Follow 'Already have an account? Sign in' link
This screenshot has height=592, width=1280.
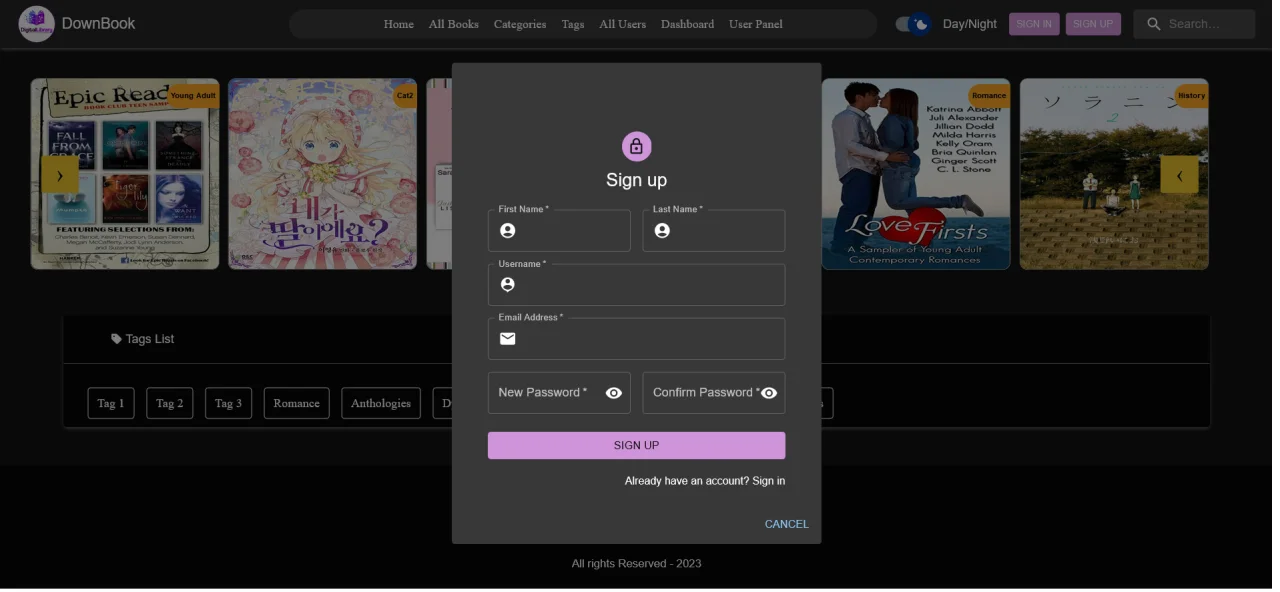[x=705, y=481]
